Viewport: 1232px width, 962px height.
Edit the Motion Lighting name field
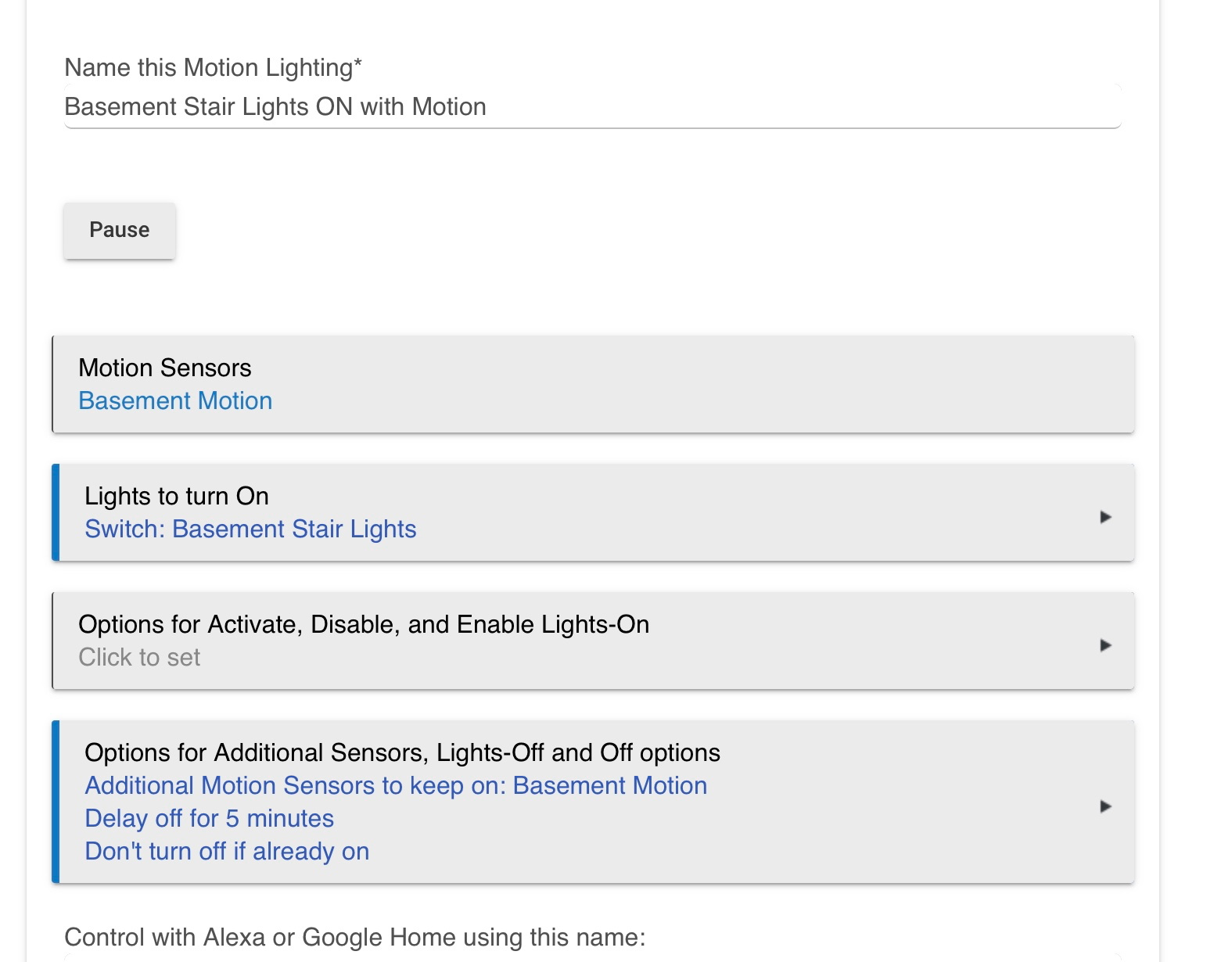pos(592,107)
